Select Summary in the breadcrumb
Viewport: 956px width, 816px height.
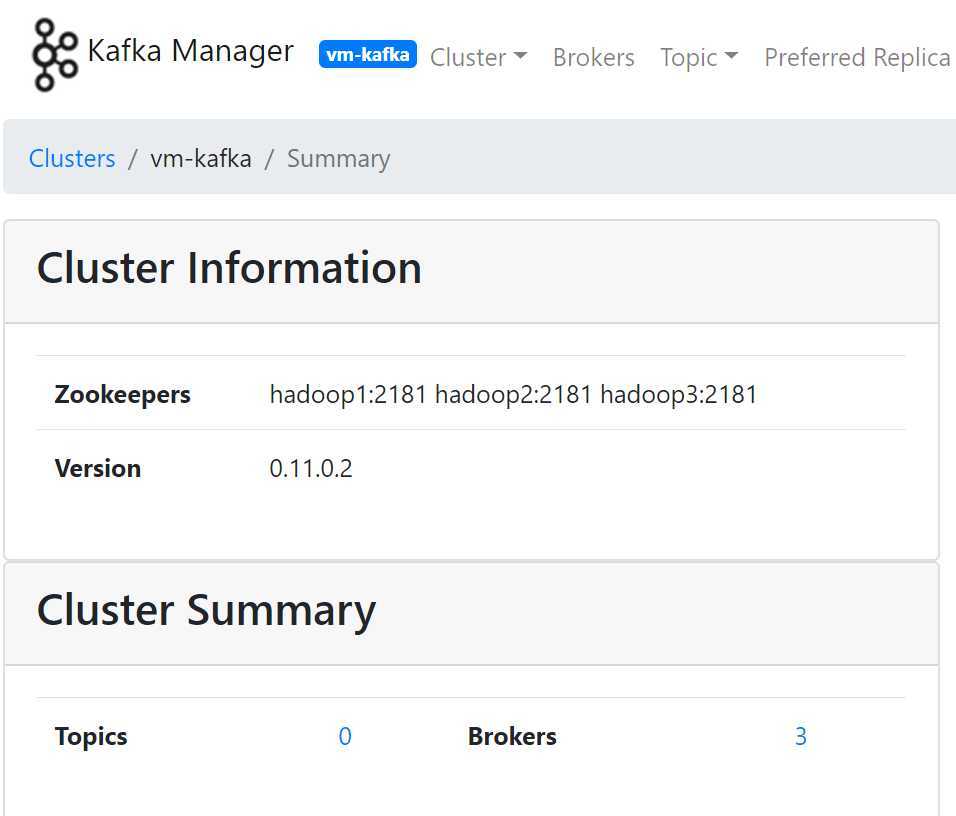tap(338, 159)
